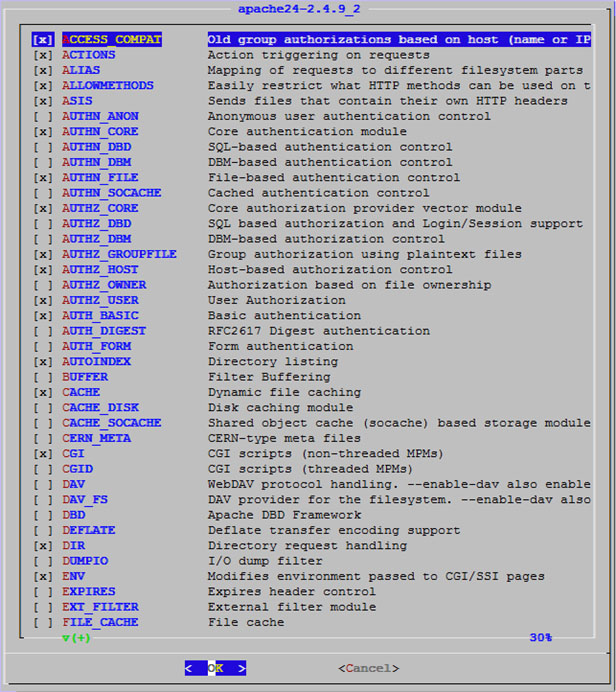Enable the DAV_FS checkbox
The height and width of the screenshot is (692, 616).
click(43, 500)
